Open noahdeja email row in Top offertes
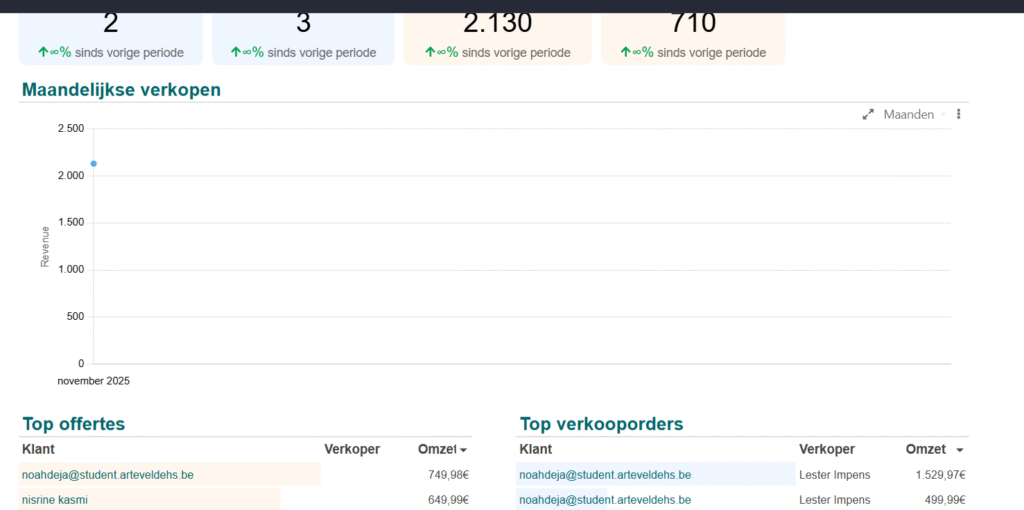This screenshot has width=1024, height=510. pyautogui.click(x=107, y=475)
